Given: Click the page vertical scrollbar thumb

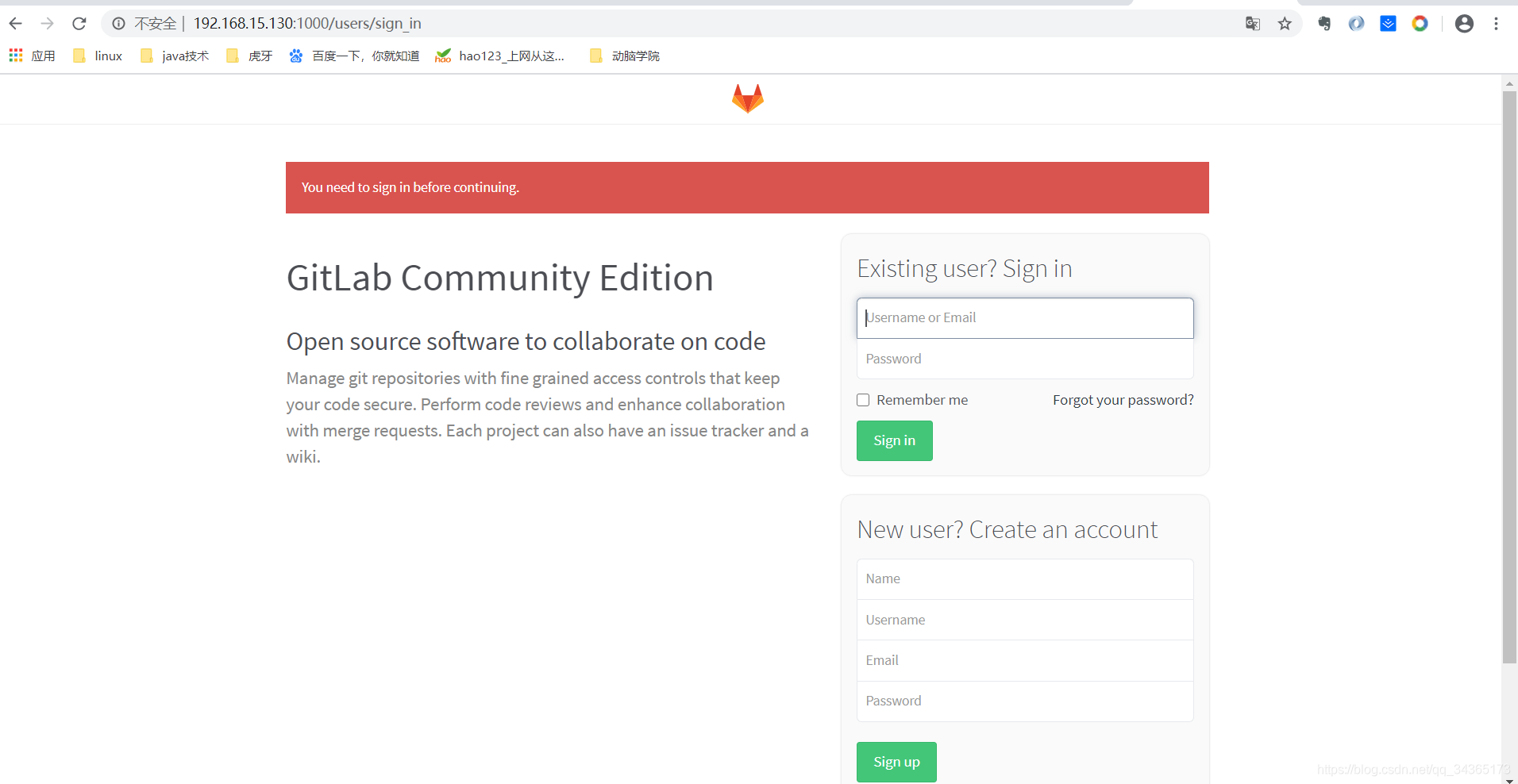Looking at the screenshot, I should click(x=1509, y=377).
